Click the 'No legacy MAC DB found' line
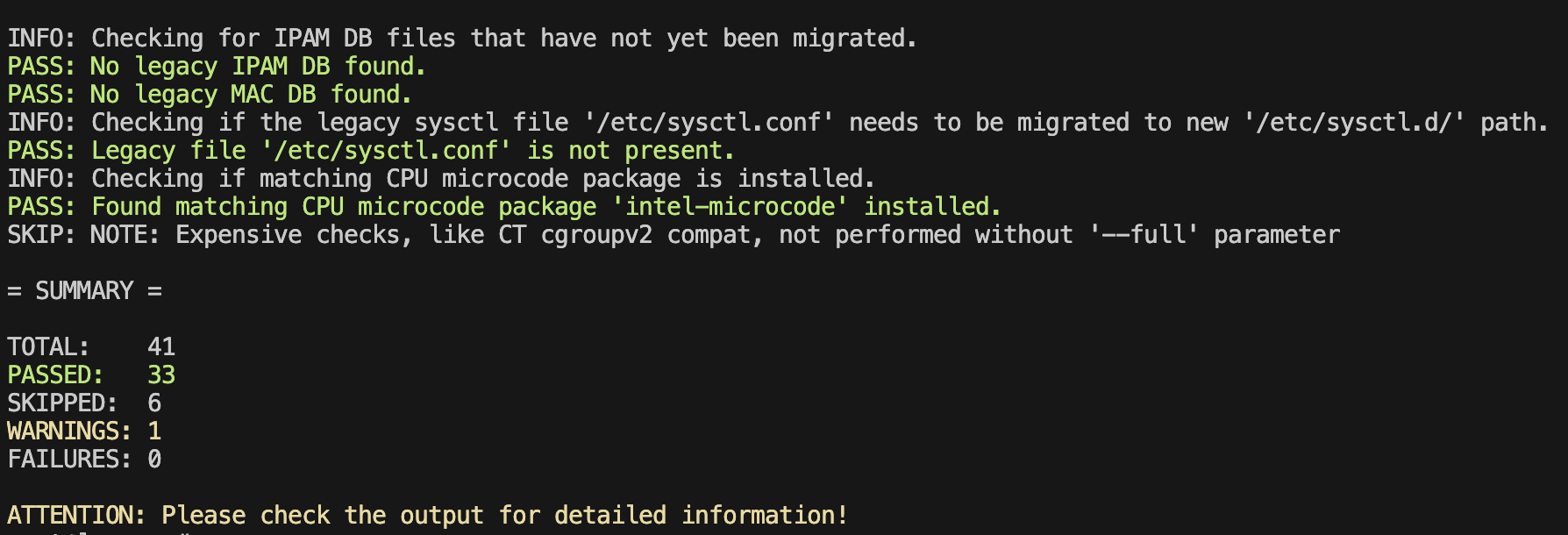The image size is (1568, 535). (250, 95)
